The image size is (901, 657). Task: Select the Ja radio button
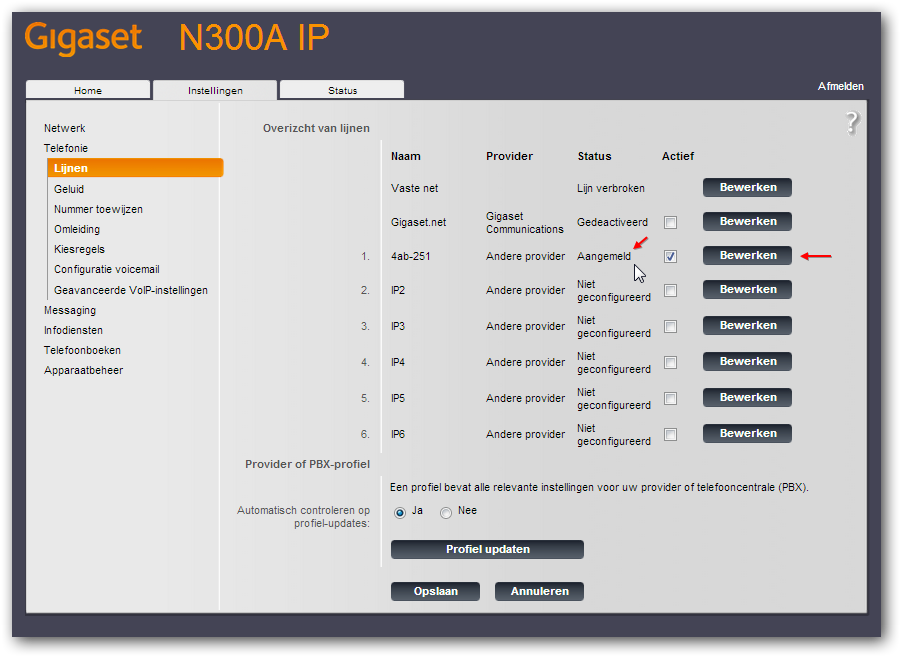pyautogui.click(x=400, y=512)
